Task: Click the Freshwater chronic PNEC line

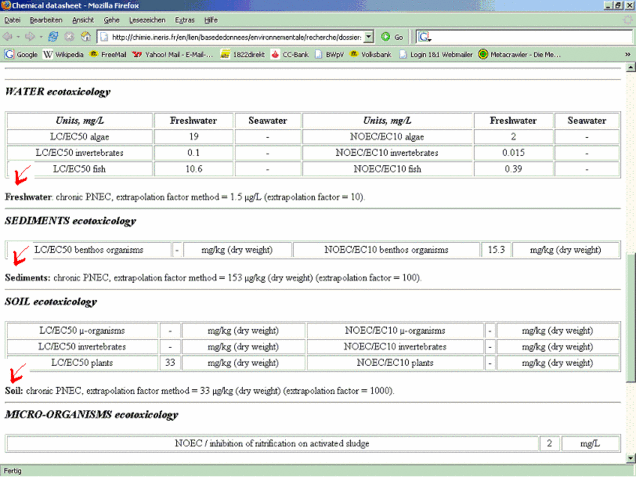Action: point(185,197)
